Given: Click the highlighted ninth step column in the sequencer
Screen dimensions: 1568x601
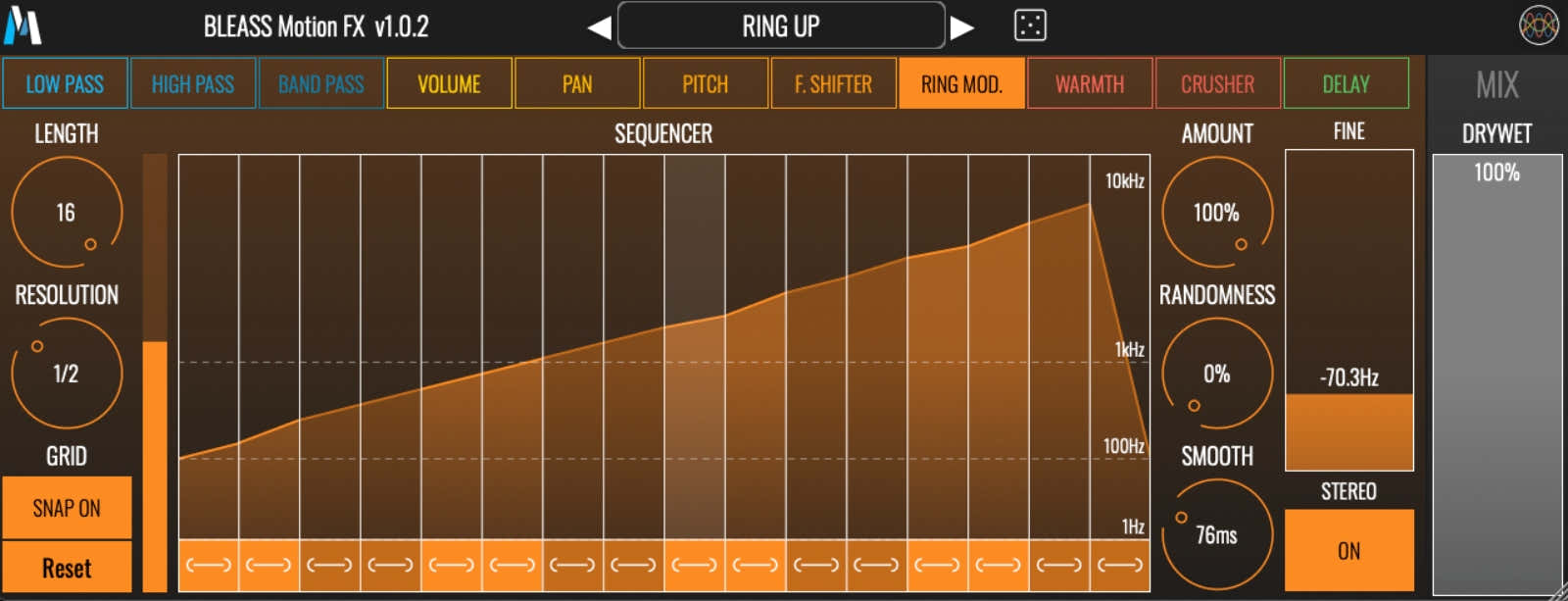Looking at the screenshot, I should pyautogui.click(x=695, y=346).
